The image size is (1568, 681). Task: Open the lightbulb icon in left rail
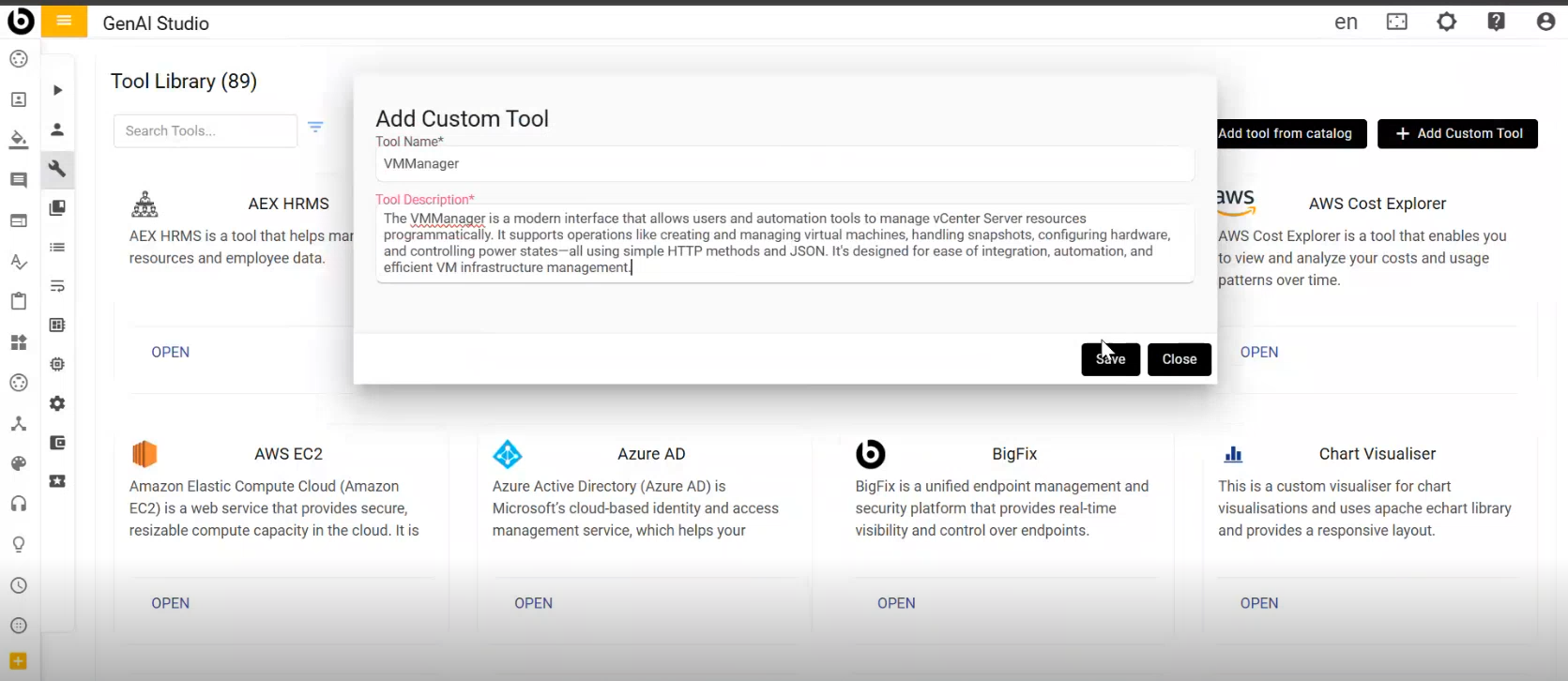point(19,545)
